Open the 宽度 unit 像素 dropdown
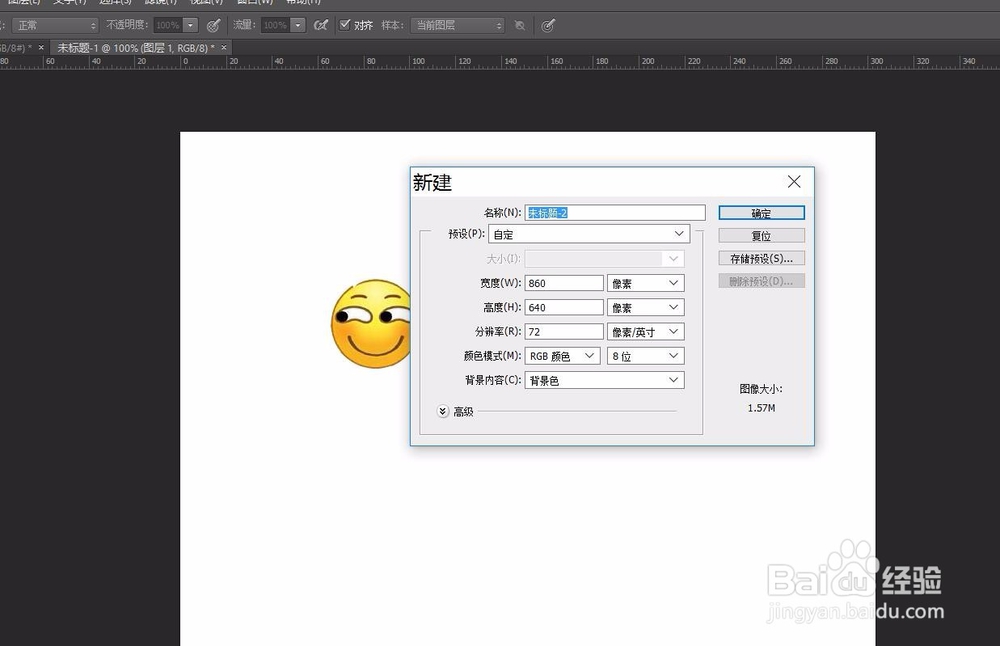Screen dimensions: 1000x646 pos(645,283)
